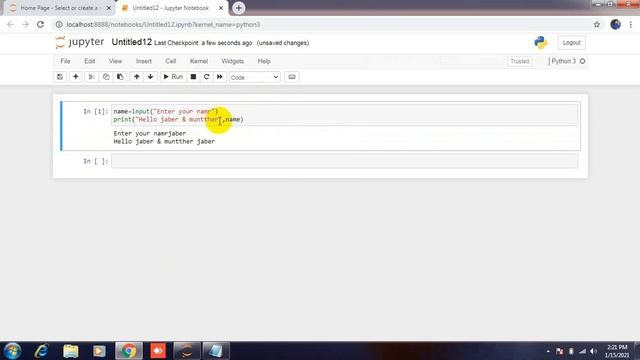Adjust system volume in tray

point(593,351)
